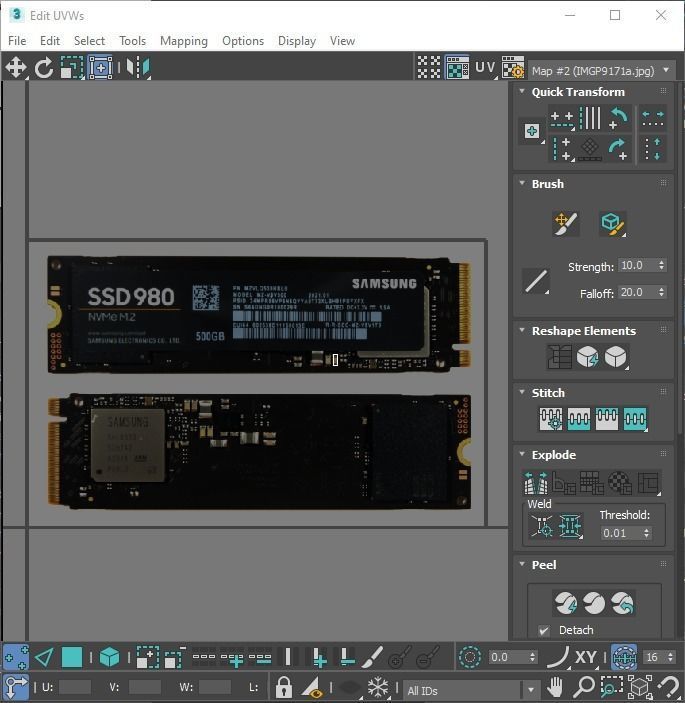The image size is (685, 703).
Task: Click the UV coordinates button
Action: [x=485, y=67]
